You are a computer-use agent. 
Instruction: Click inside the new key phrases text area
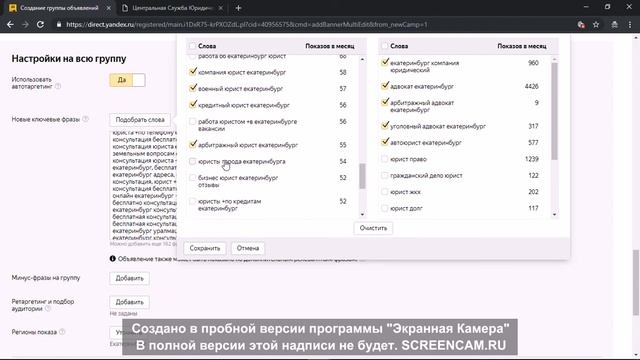[x=143, y=185]
